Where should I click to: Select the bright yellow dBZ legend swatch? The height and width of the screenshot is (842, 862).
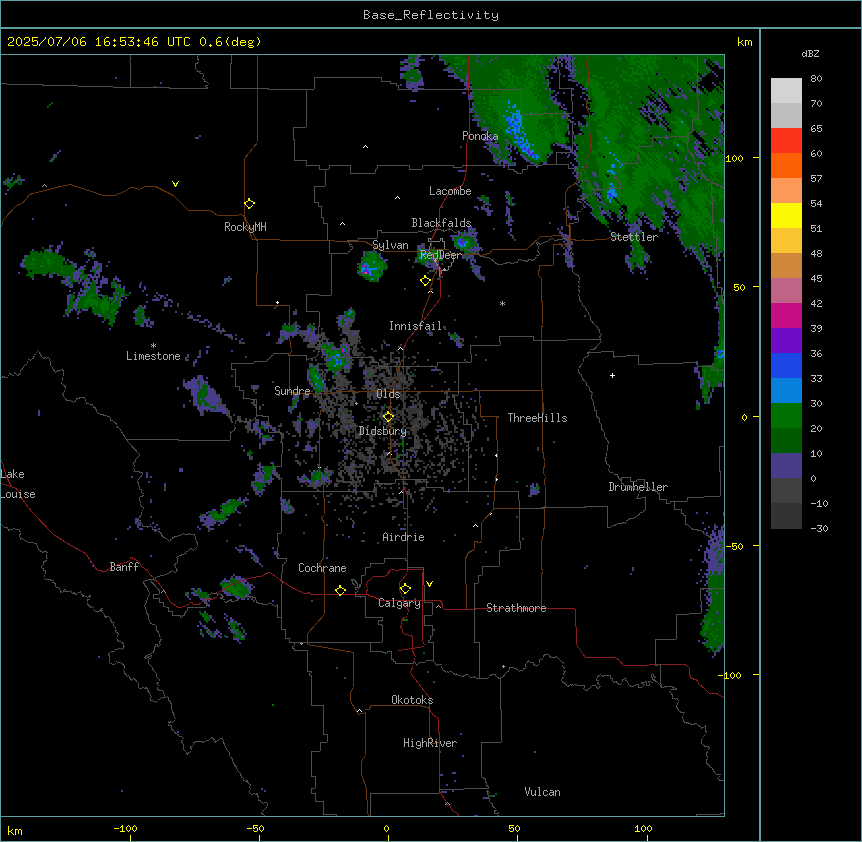[786, 215]
